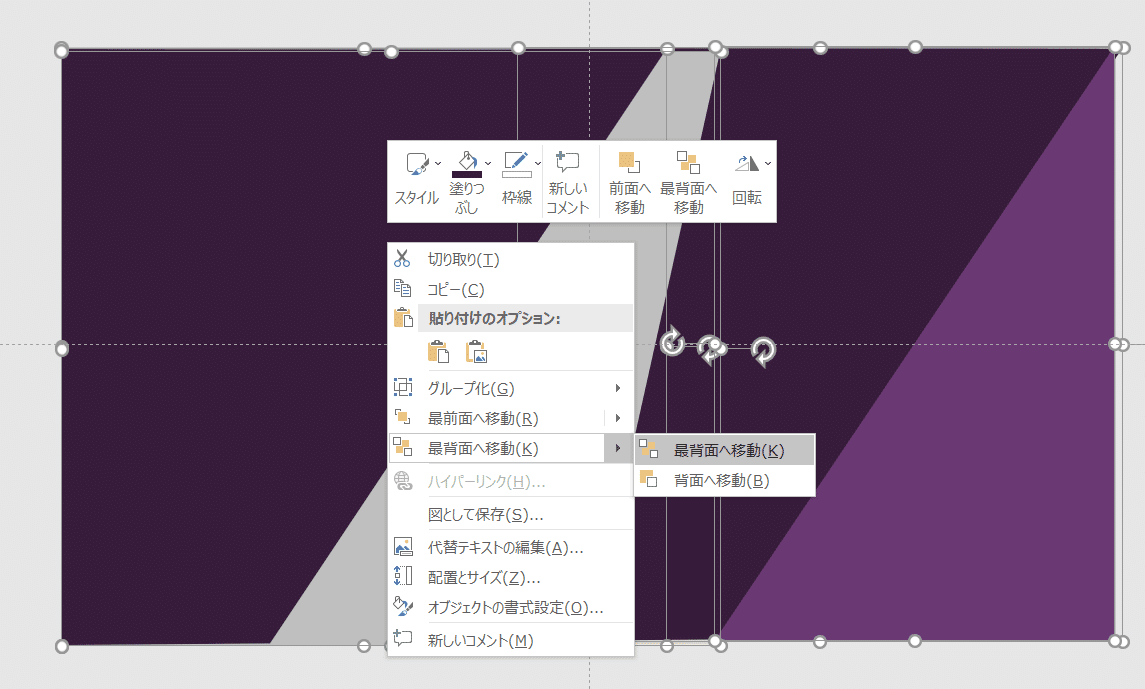
Task: Expand the 最前面へ移動 submenu arrow
Action: coord(618,418)
